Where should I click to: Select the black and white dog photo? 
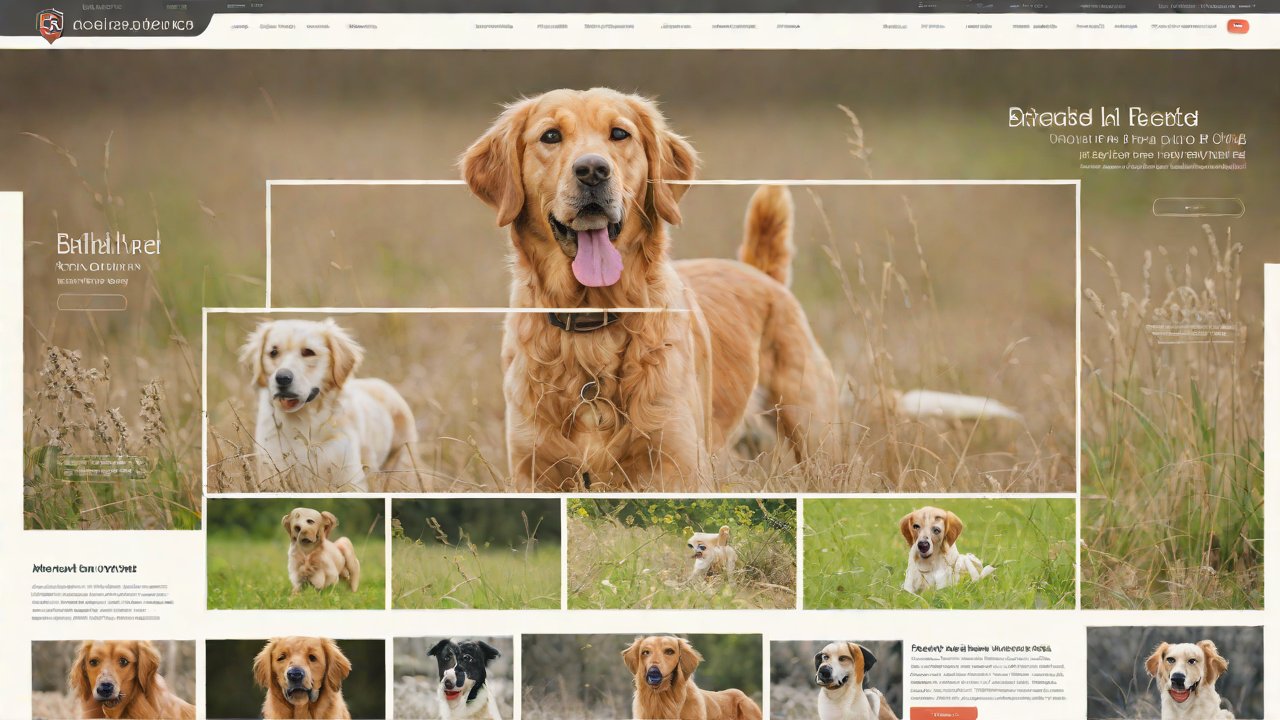(453, 678)
